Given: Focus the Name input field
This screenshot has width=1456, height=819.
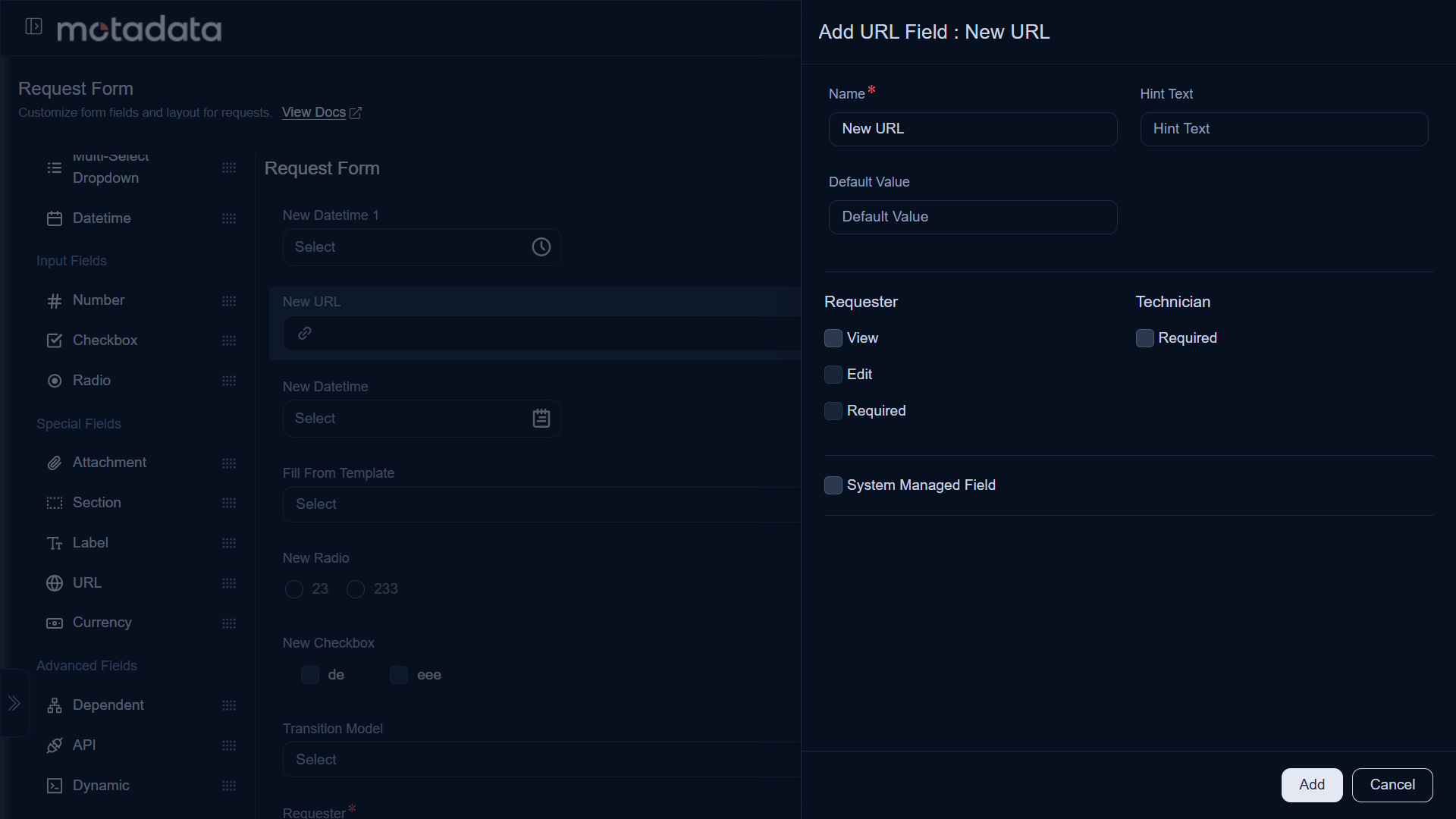Looking at the screenshot, I should click(x=973, y=129).
